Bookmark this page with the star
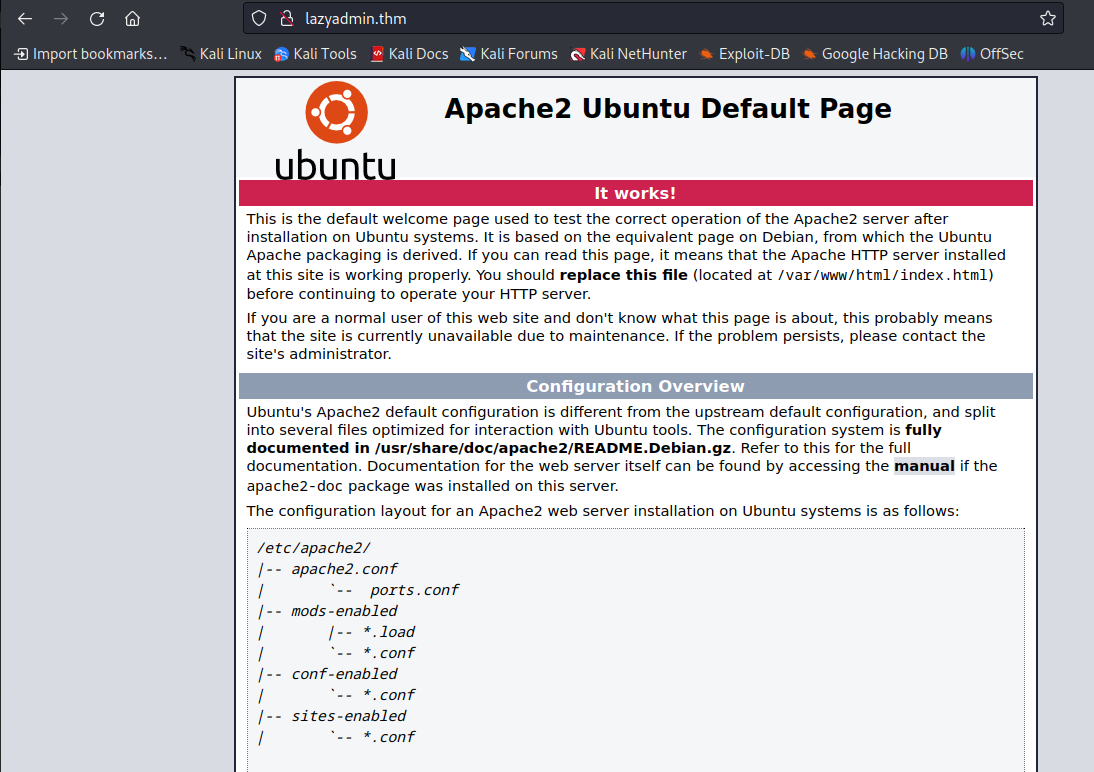This screenshot has width=1094, height=772. 1047,19
